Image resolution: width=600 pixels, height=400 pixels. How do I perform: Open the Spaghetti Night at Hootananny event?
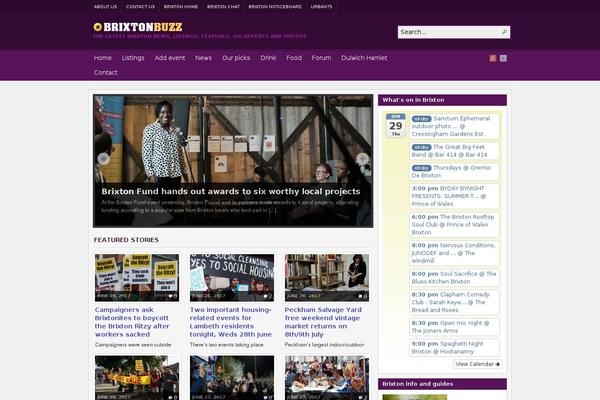click(x=454, y=348)
